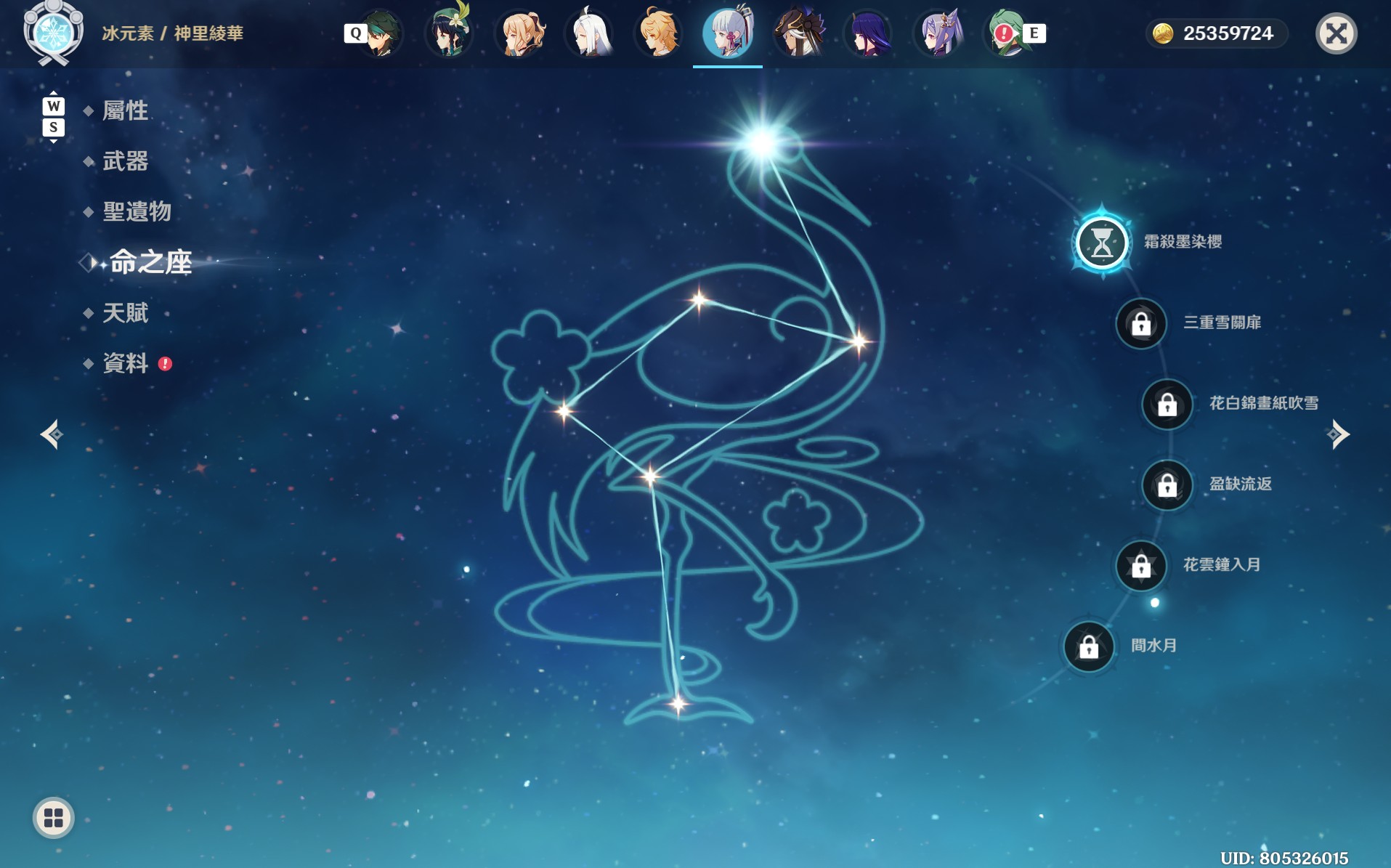
Task: Click the Q key previous-character hint
Action: point(355,33)
